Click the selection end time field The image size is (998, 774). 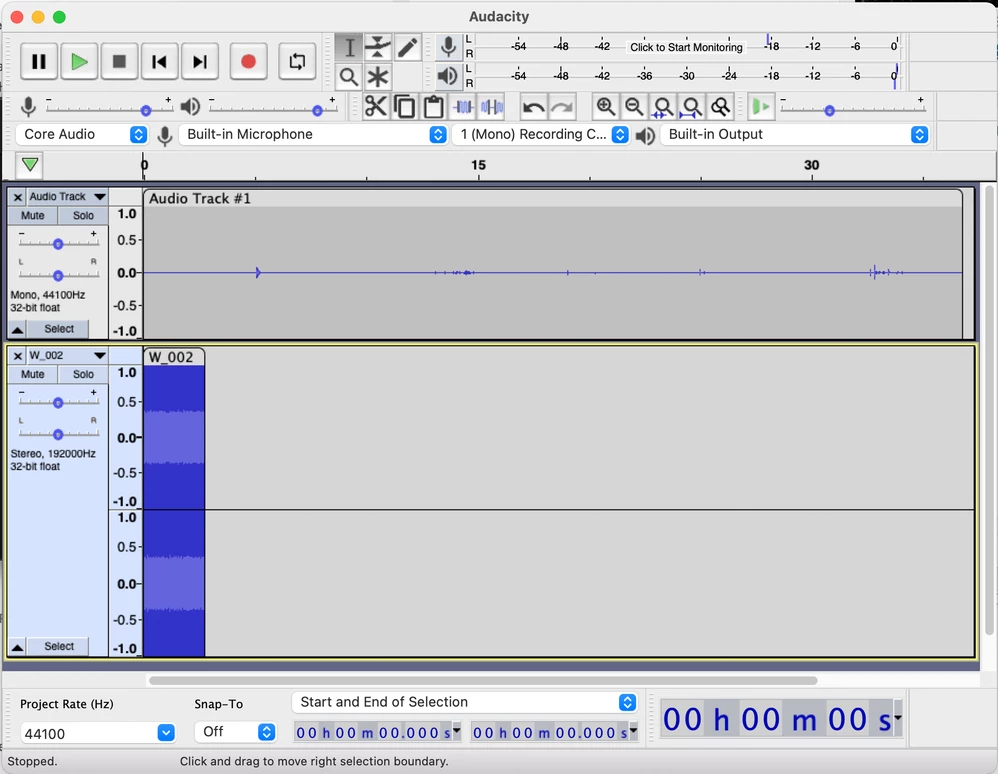point(554,733)
